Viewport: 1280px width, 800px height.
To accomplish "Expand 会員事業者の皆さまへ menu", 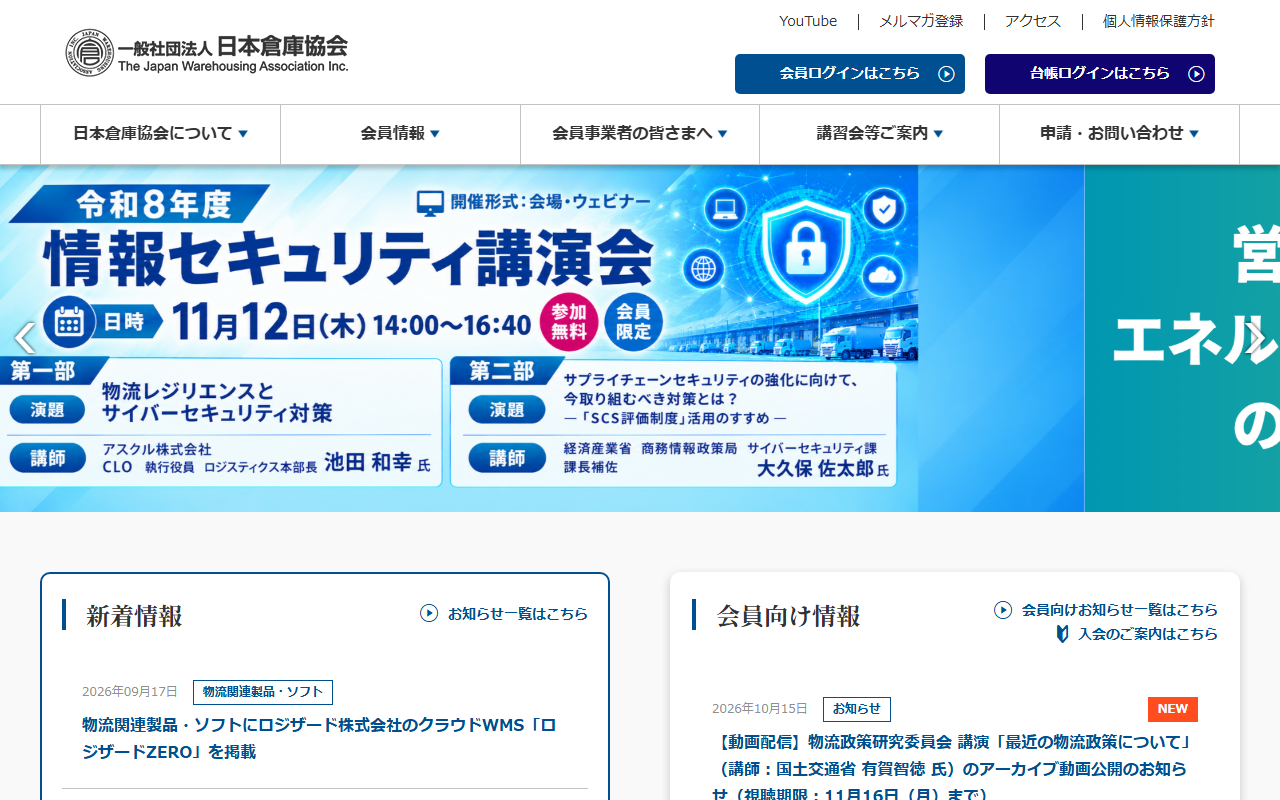I will (640, 134).
